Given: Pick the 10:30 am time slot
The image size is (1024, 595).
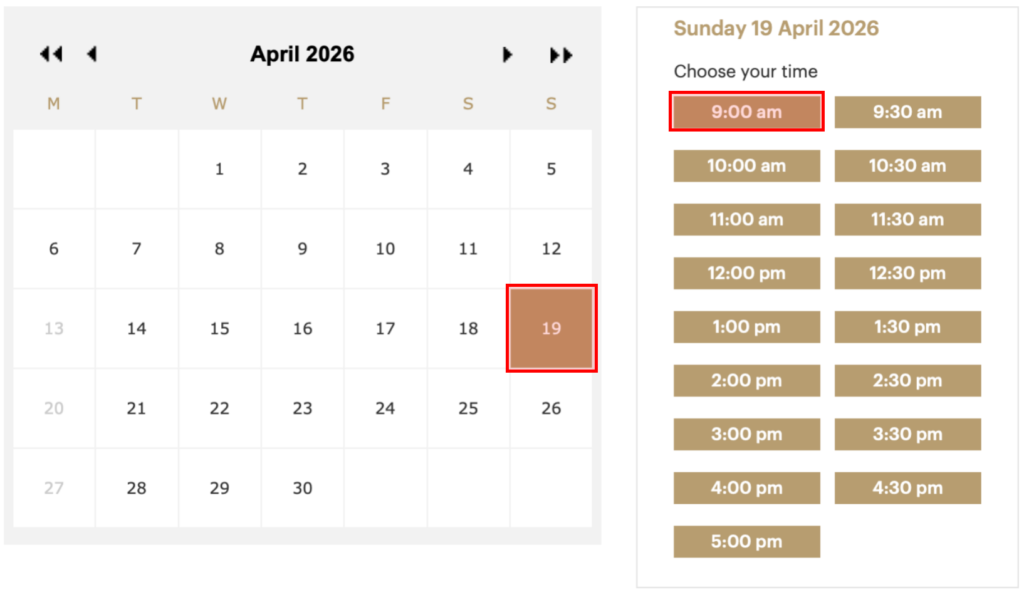Looking at the screenshot, I should (x=907, y=166).
